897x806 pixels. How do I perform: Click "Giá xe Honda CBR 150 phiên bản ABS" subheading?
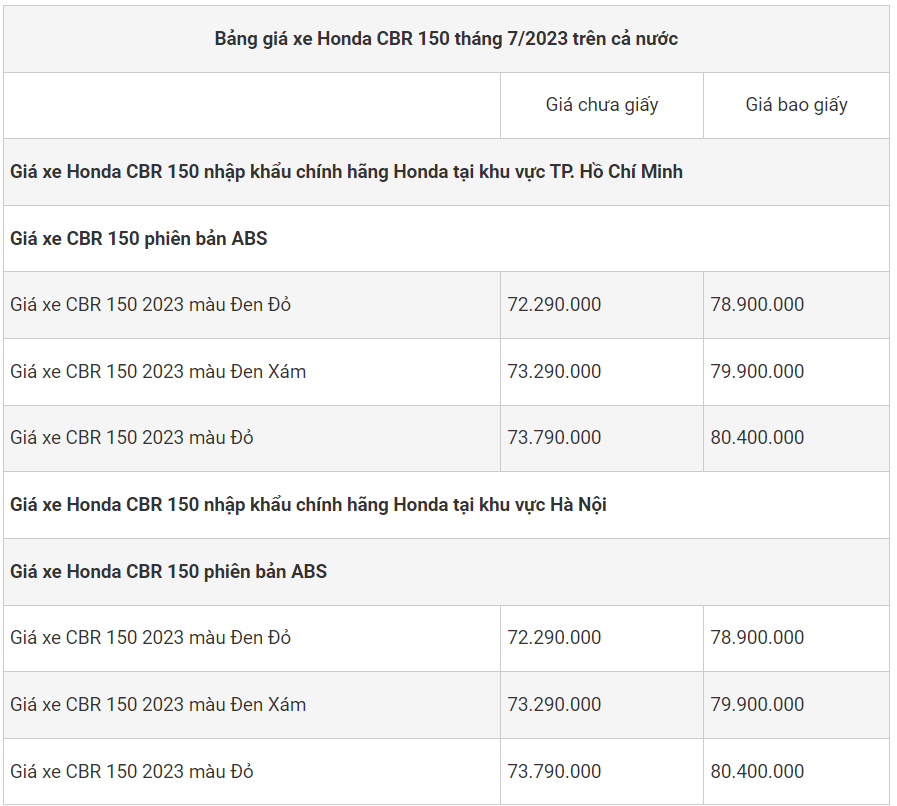169,572
